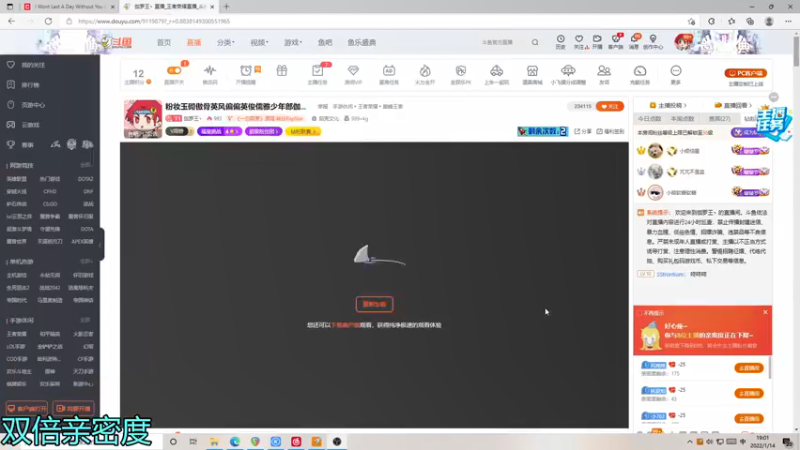This screenshot has width=800, height=450.
Task: Open the 创作中心 lightbulb icon
Action: point(653,39)
